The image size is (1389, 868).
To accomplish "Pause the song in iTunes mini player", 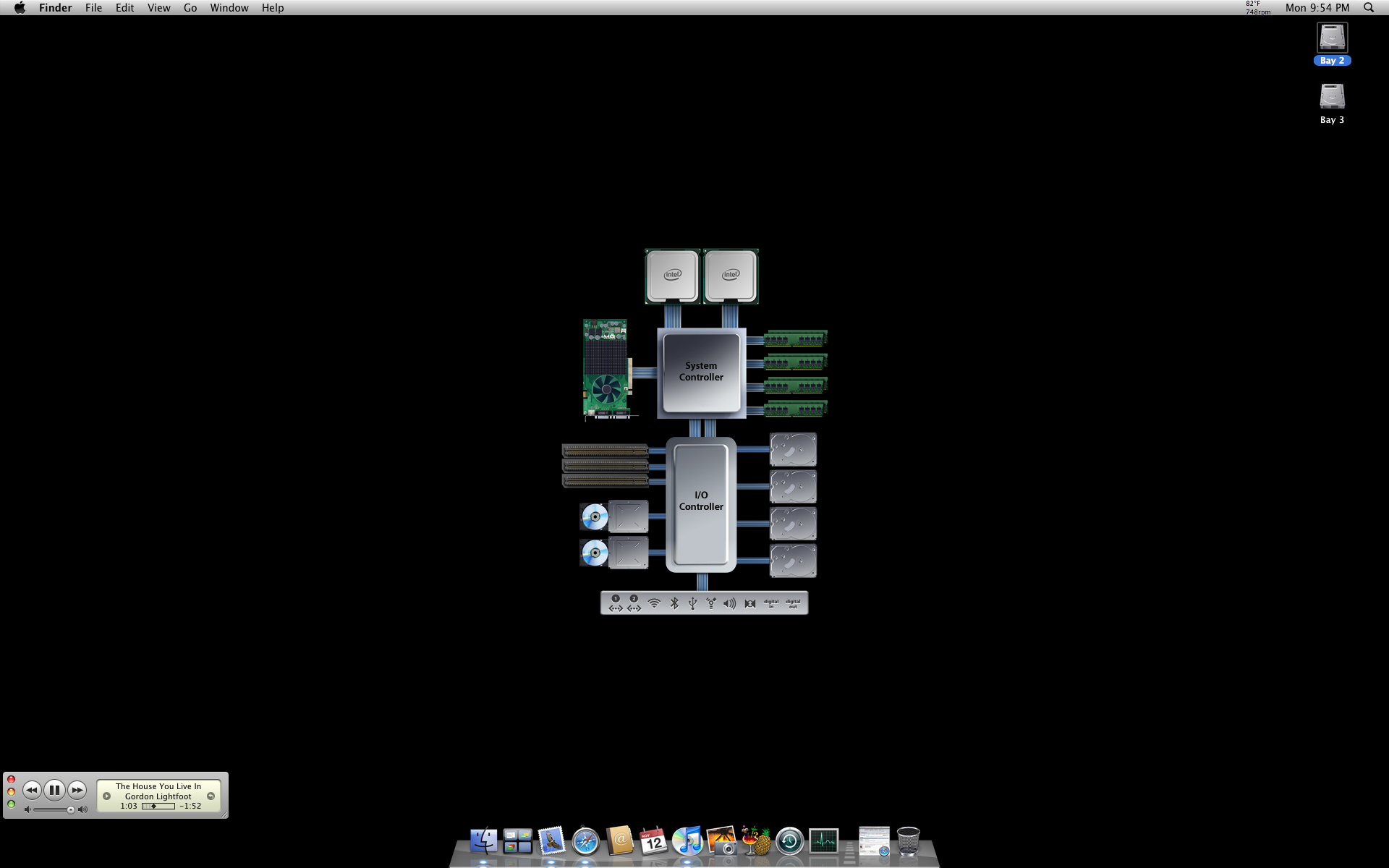I will (x=54, y=790).
